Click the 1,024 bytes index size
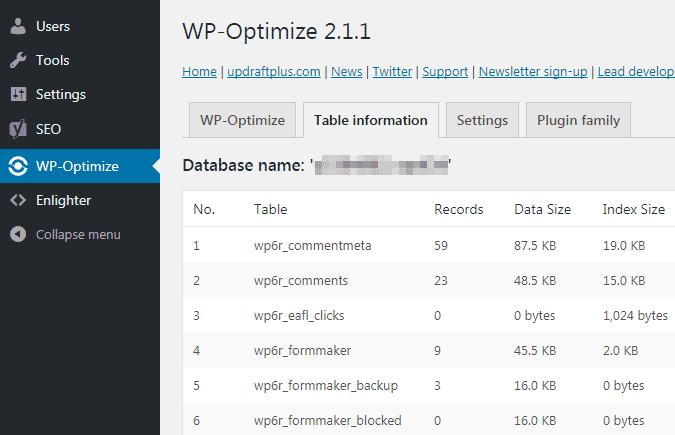 point(635,316)
